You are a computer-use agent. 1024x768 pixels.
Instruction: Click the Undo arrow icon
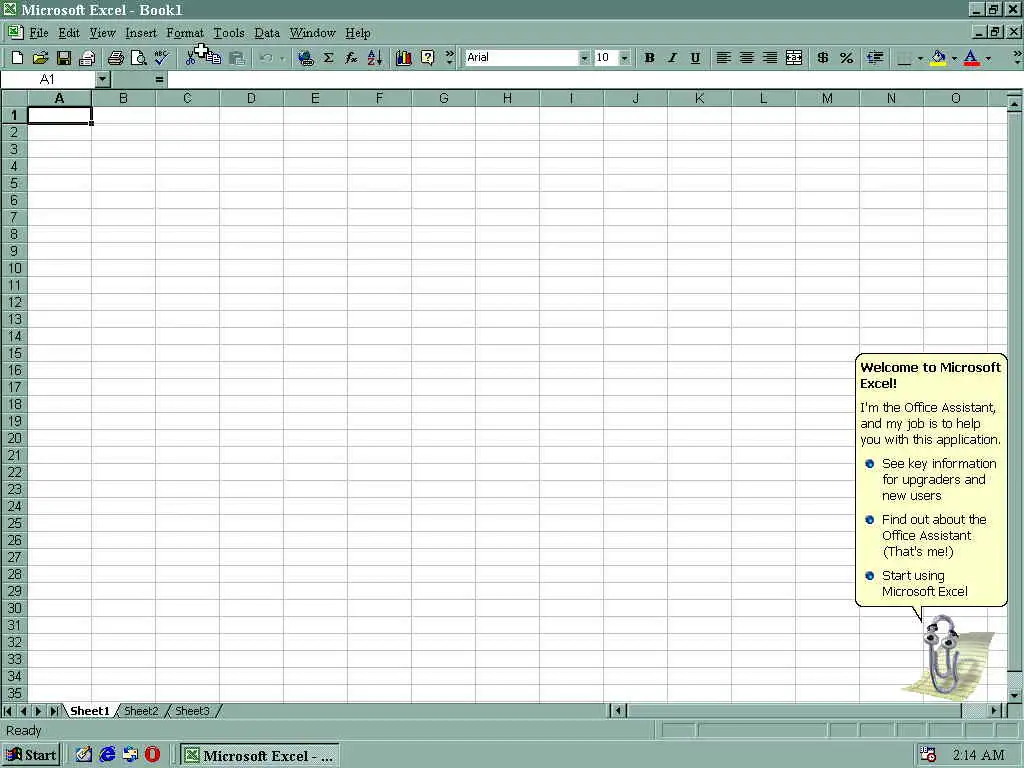pyautogui.click(x=265, y=58)
